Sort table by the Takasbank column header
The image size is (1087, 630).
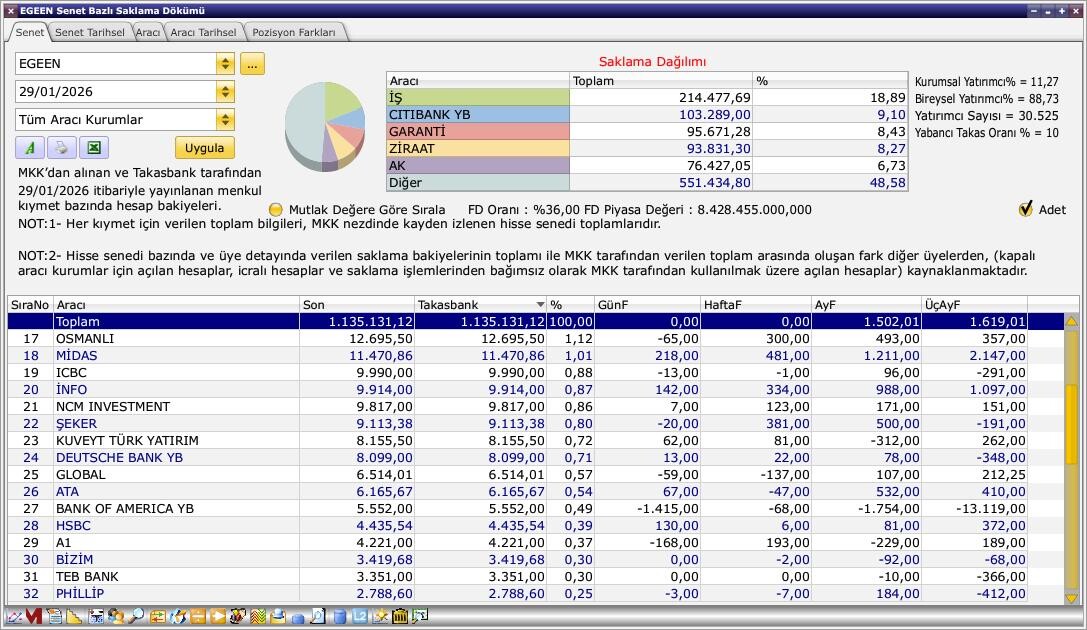tap(475, 304)
